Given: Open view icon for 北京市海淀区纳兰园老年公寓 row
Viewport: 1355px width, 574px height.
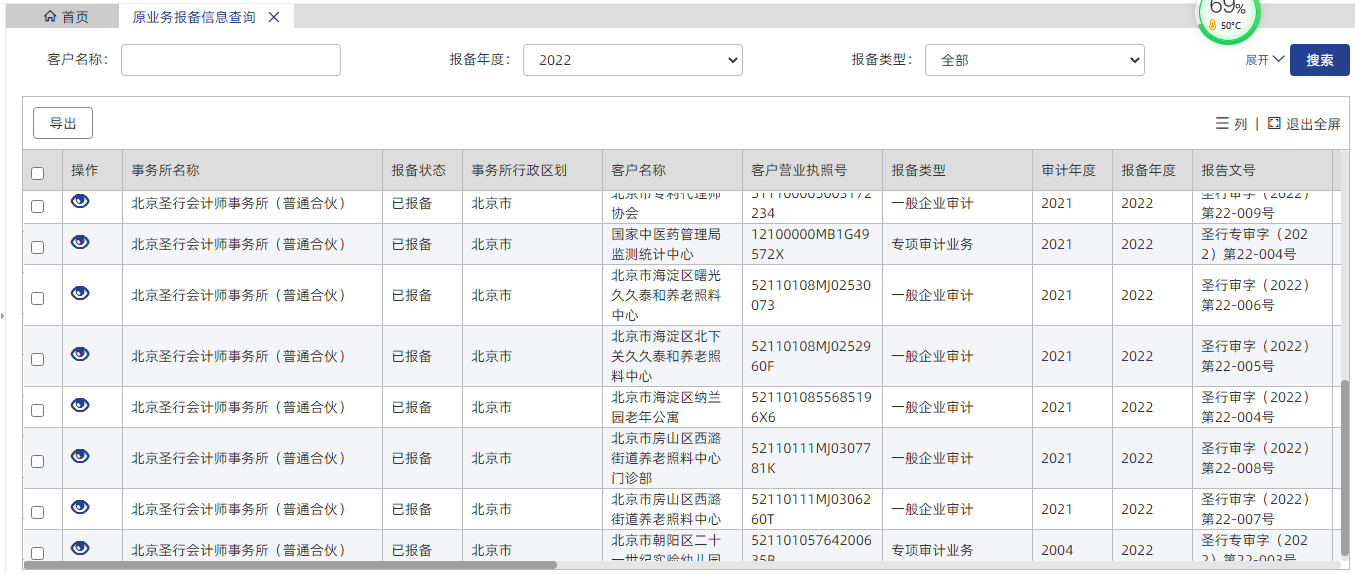Looking at the screenshot, I should tap(80, 405).
